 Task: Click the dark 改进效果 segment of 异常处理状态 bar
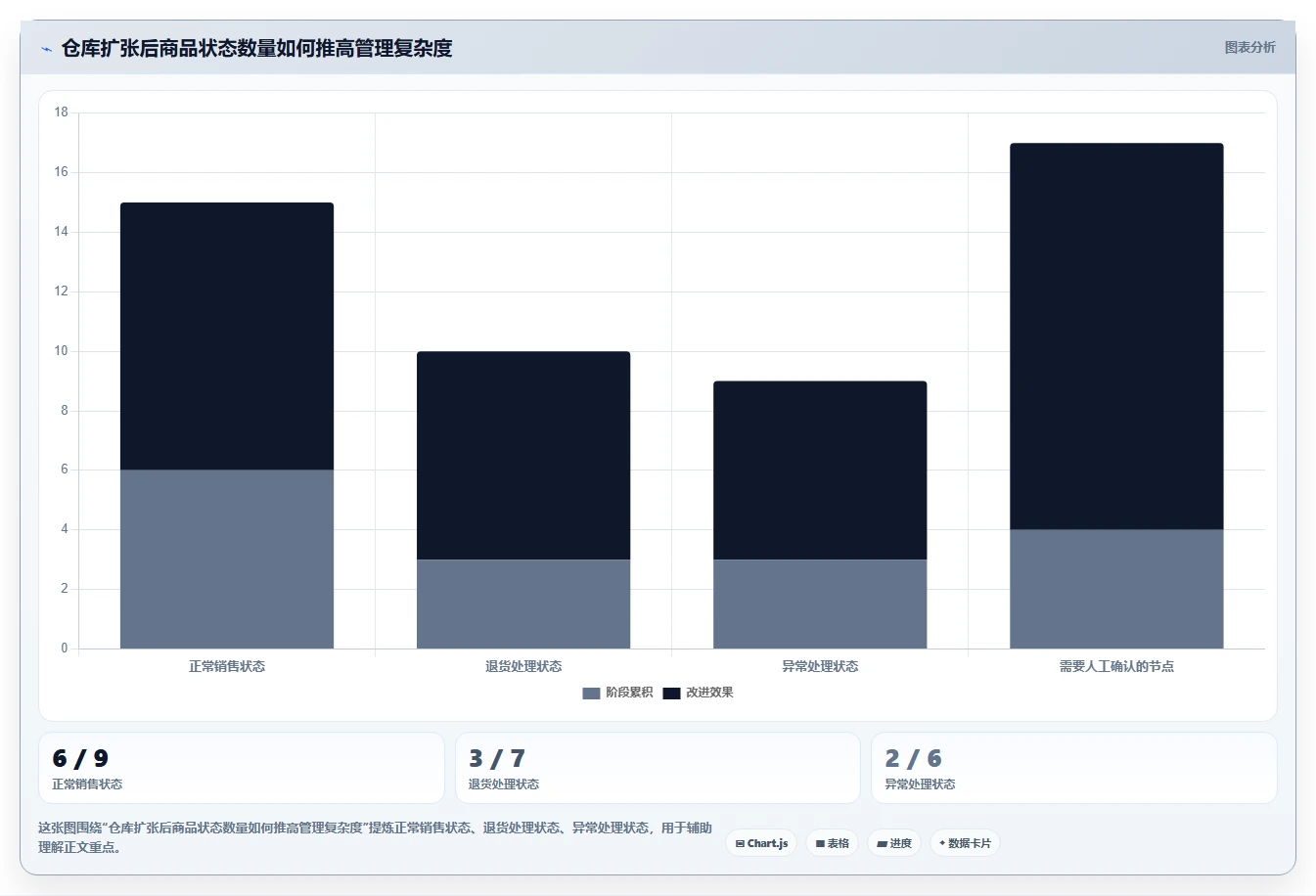pos(820,470)
